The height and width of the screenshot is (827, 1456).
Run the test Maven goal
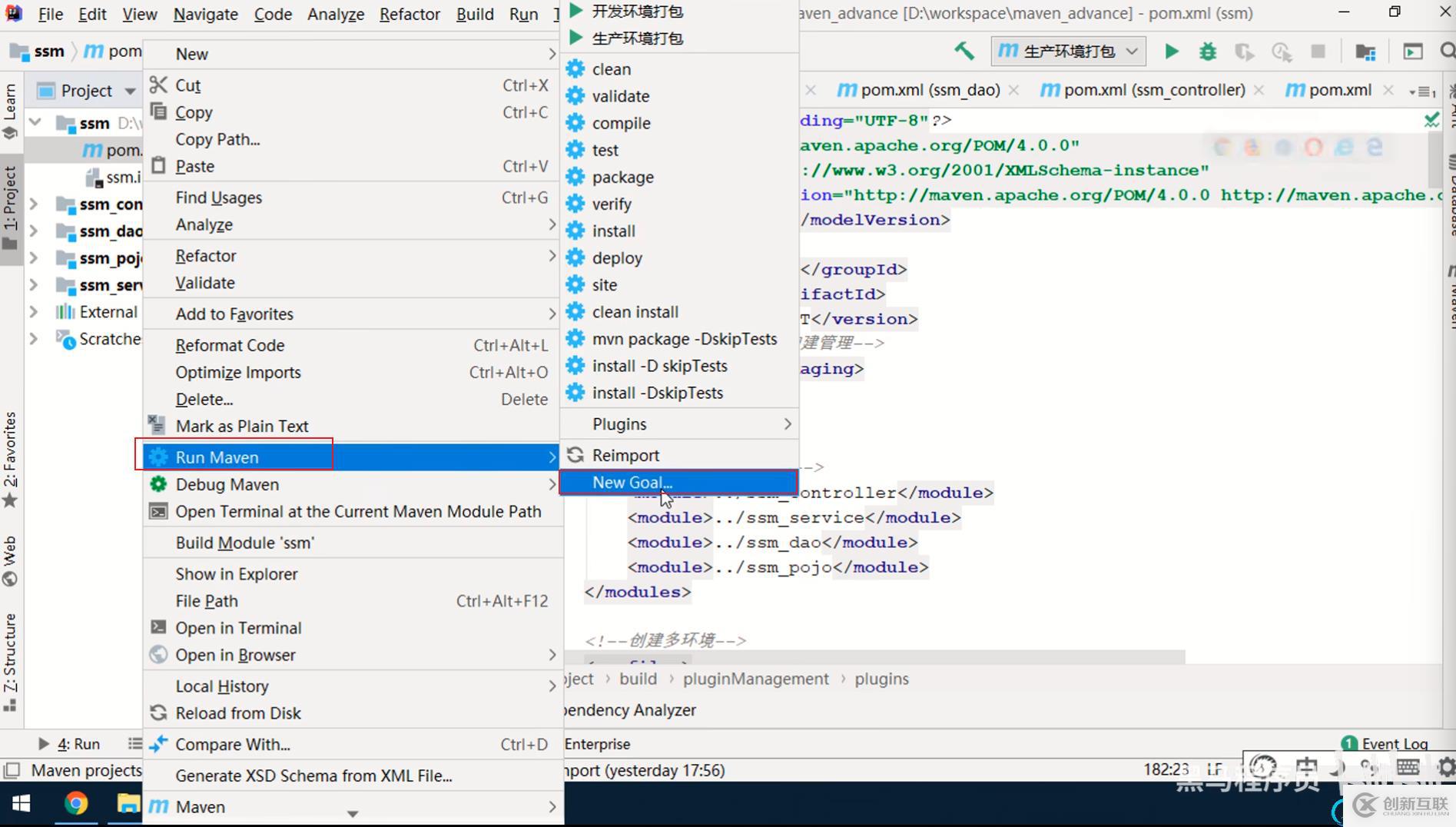pos(680,150)
